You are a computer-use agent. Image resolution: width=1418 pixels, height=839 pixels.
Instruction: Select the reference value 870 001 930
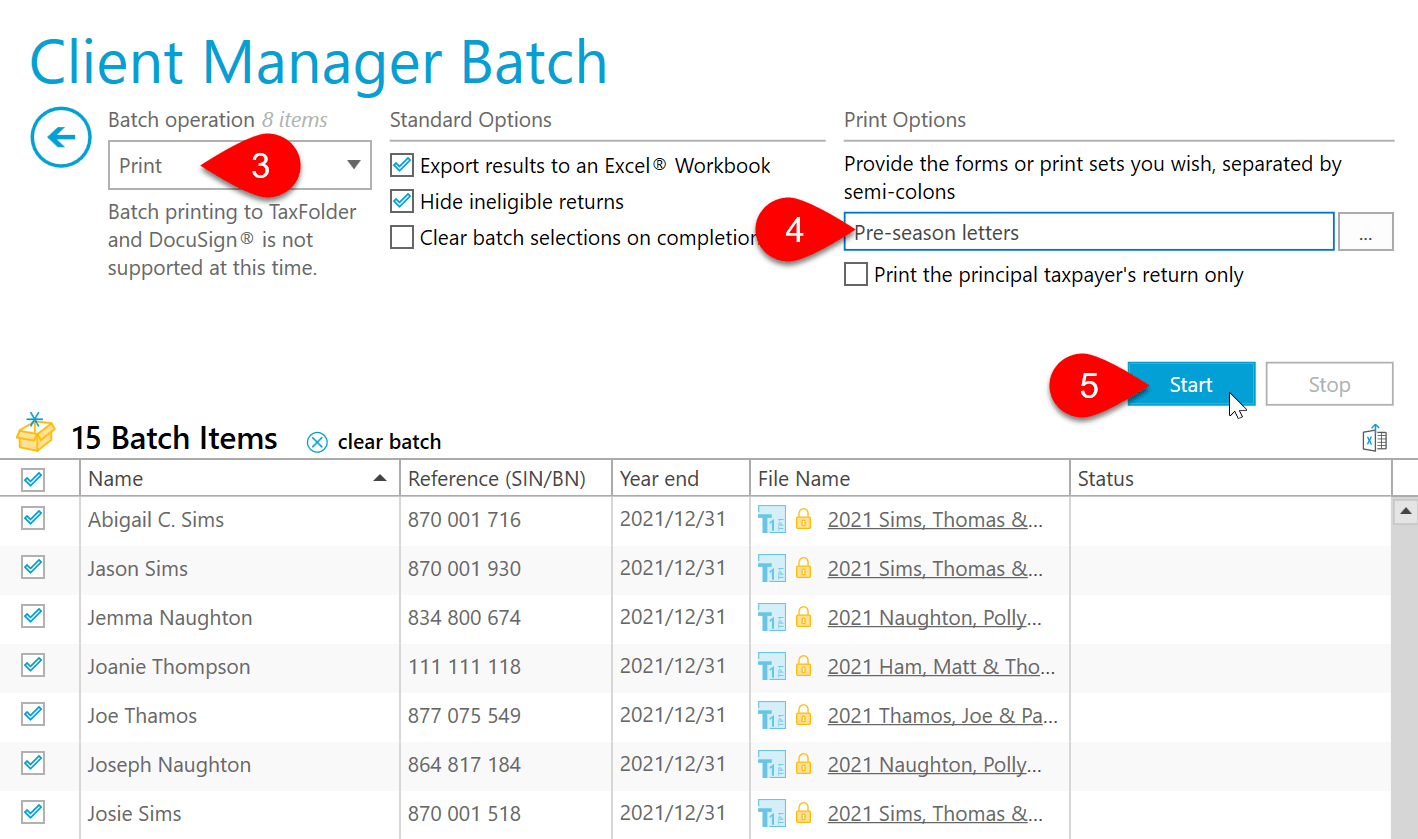(x=464, y=569)
